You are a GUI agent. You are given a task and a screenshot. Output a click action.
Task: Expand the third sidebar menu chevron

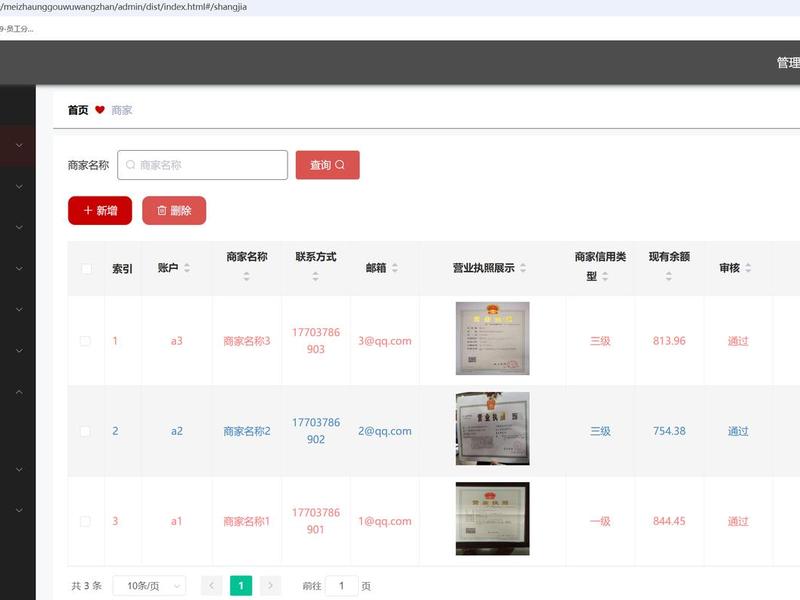tap(19, 228)
